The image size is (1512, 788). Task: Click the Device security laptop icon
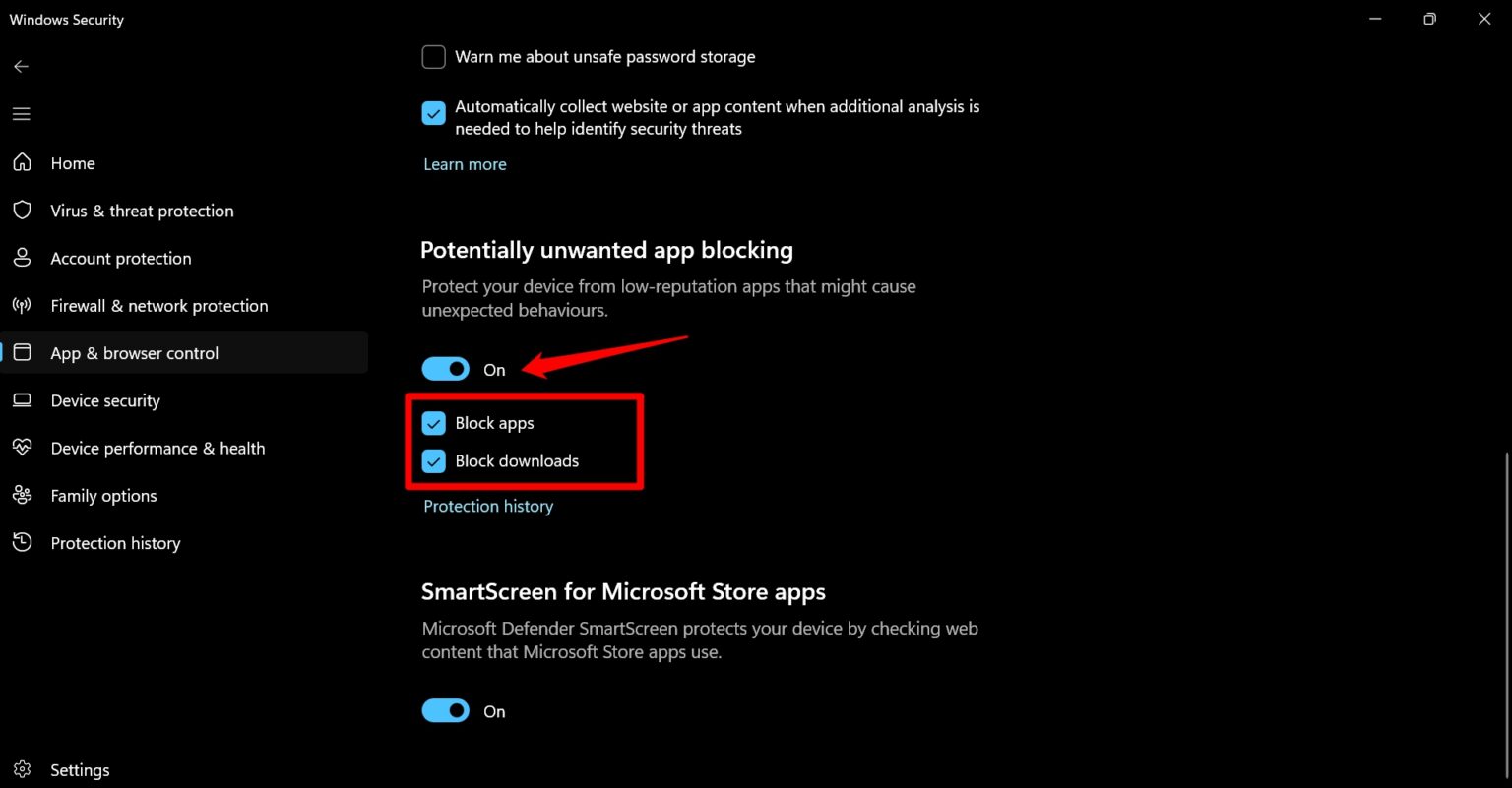click(x=22, y=400)
